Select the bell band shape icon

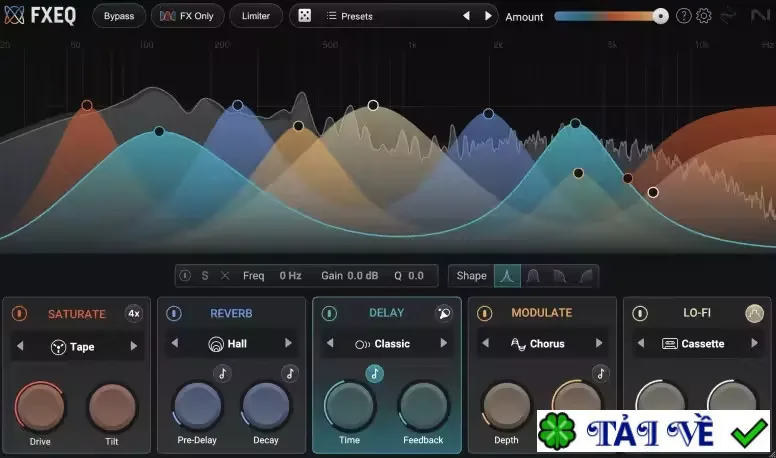point(507,276)
